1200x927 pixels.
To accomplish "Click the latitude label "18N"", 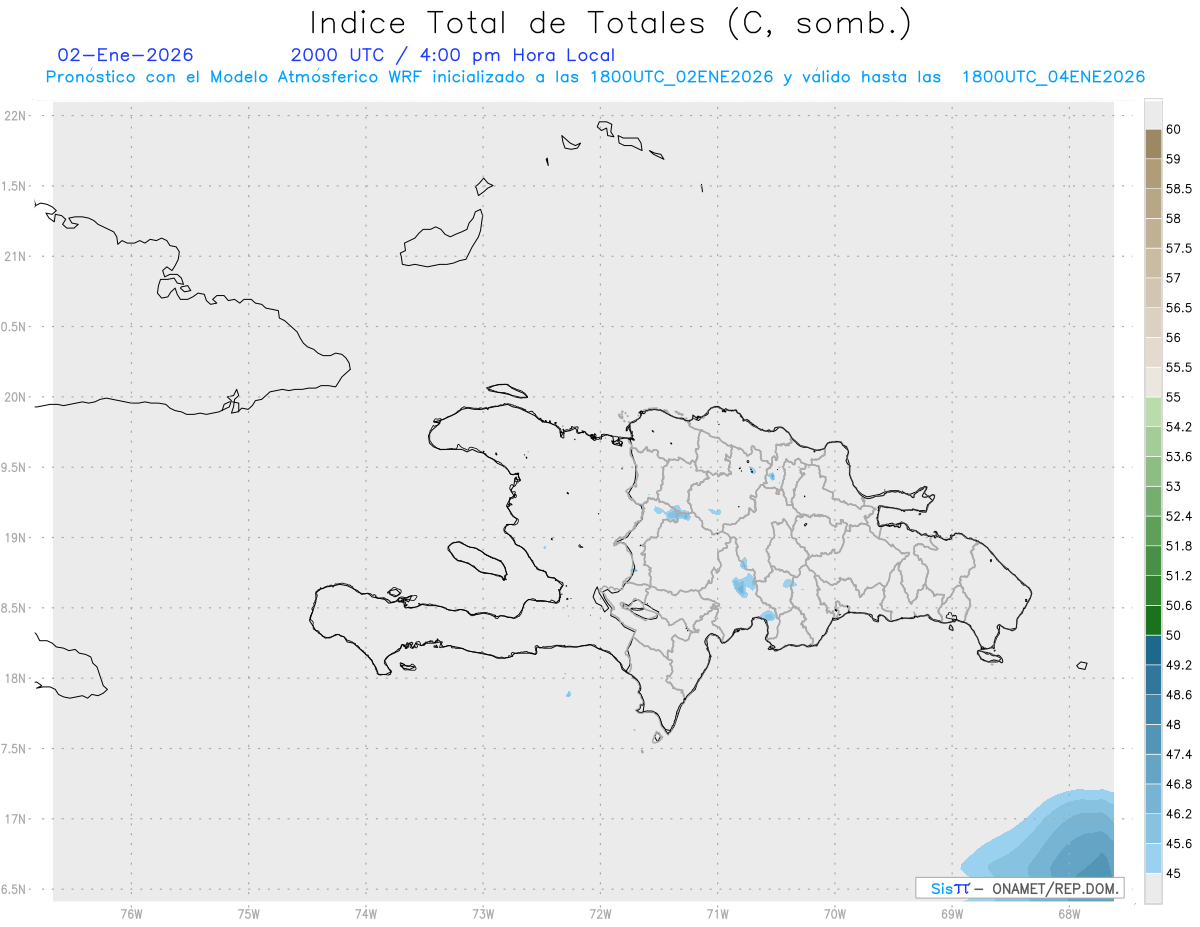I will coord(16,678).
